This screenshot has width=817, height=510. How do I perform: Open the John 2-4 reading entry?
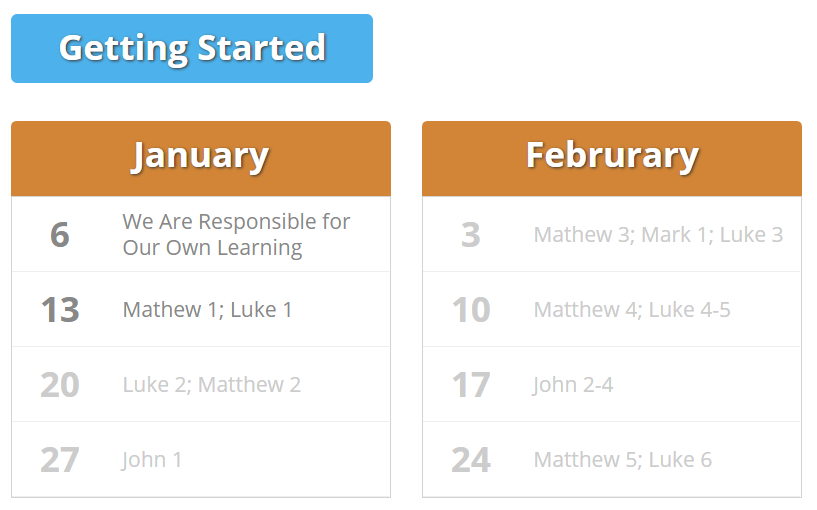point(573,384)
